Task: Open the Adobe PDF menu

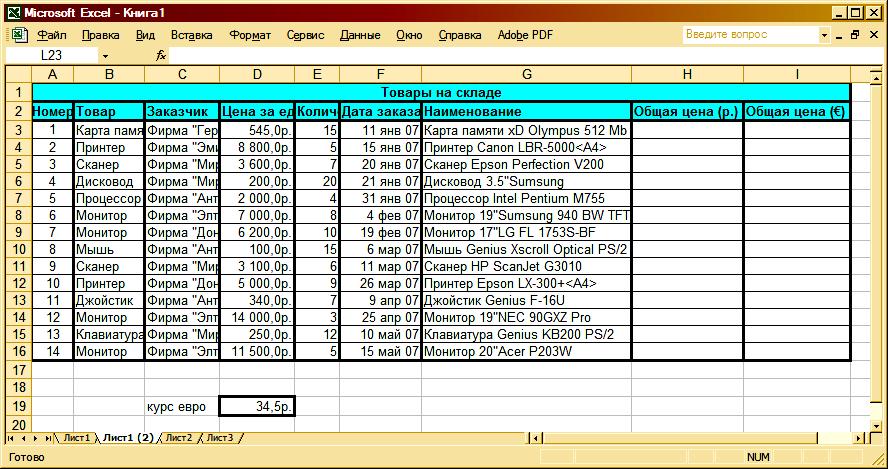Action: (525, 35)
